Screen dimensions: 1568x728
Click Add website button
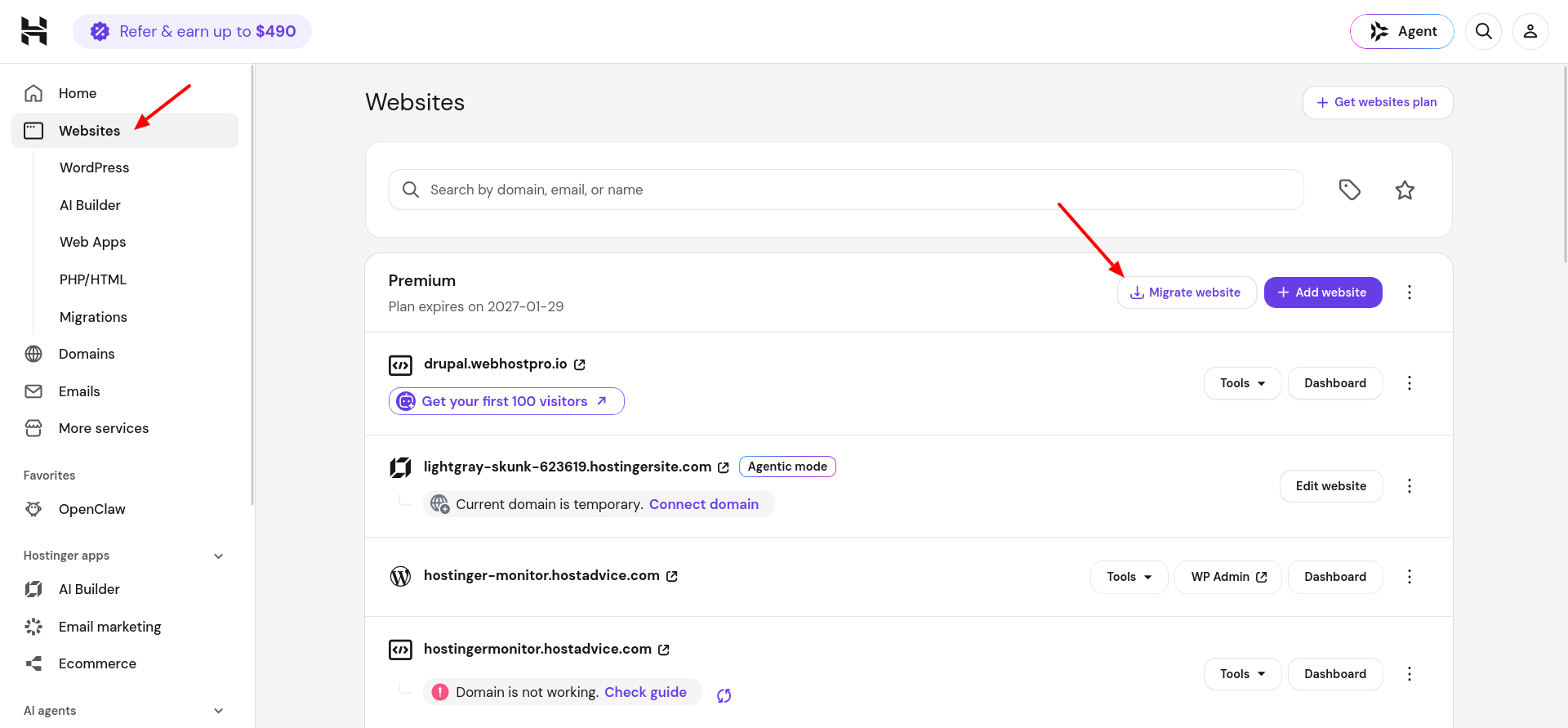[x=1323, y=293]
